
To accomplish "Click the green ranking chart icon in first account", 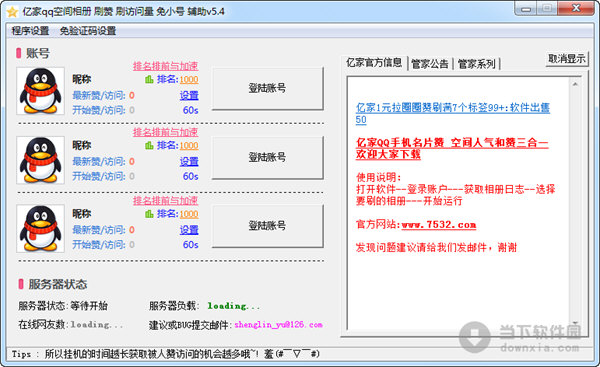I will pyautogui.click(x=149, y=79).
